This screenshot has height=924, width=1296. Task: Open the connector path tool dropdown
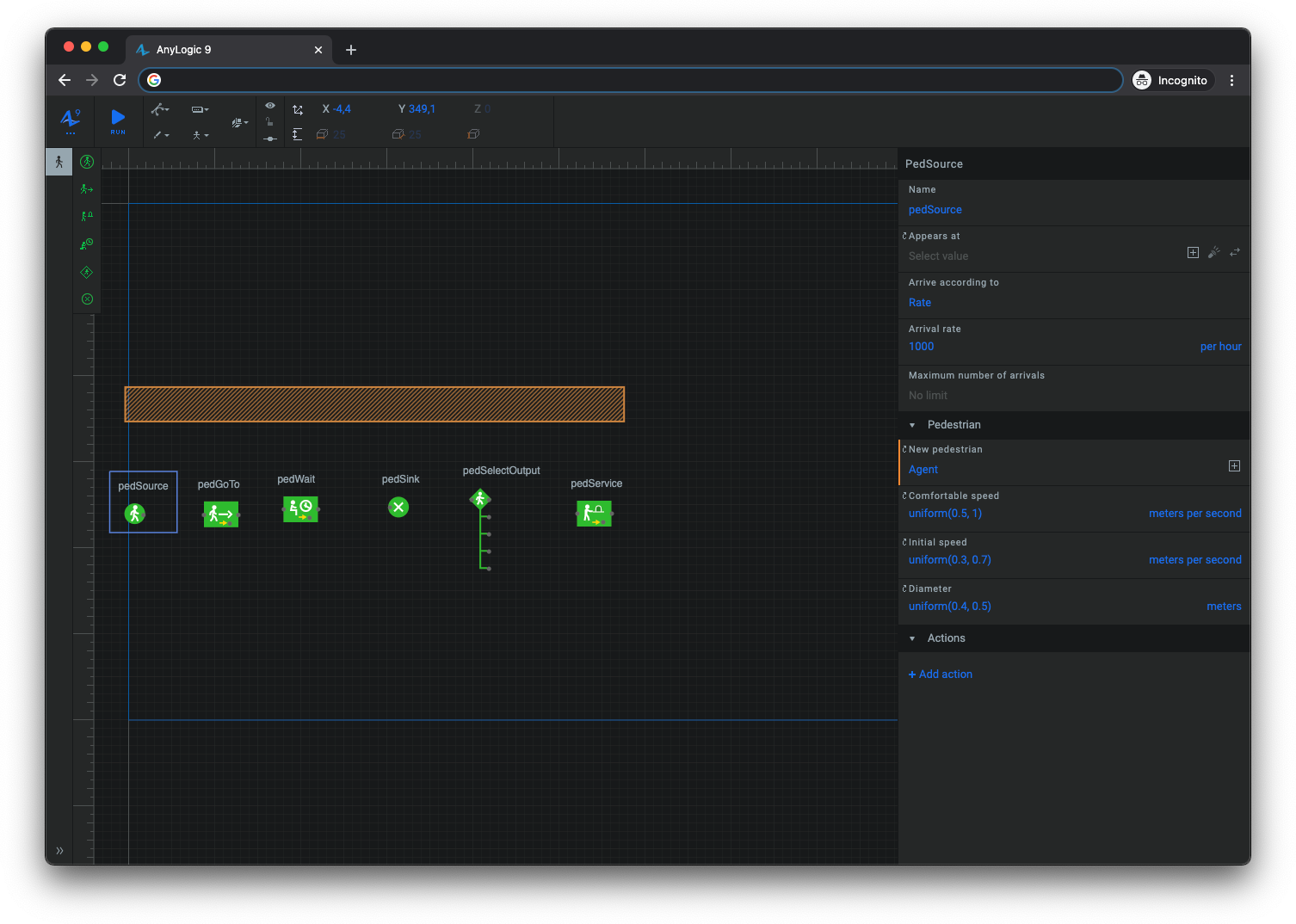160,109
